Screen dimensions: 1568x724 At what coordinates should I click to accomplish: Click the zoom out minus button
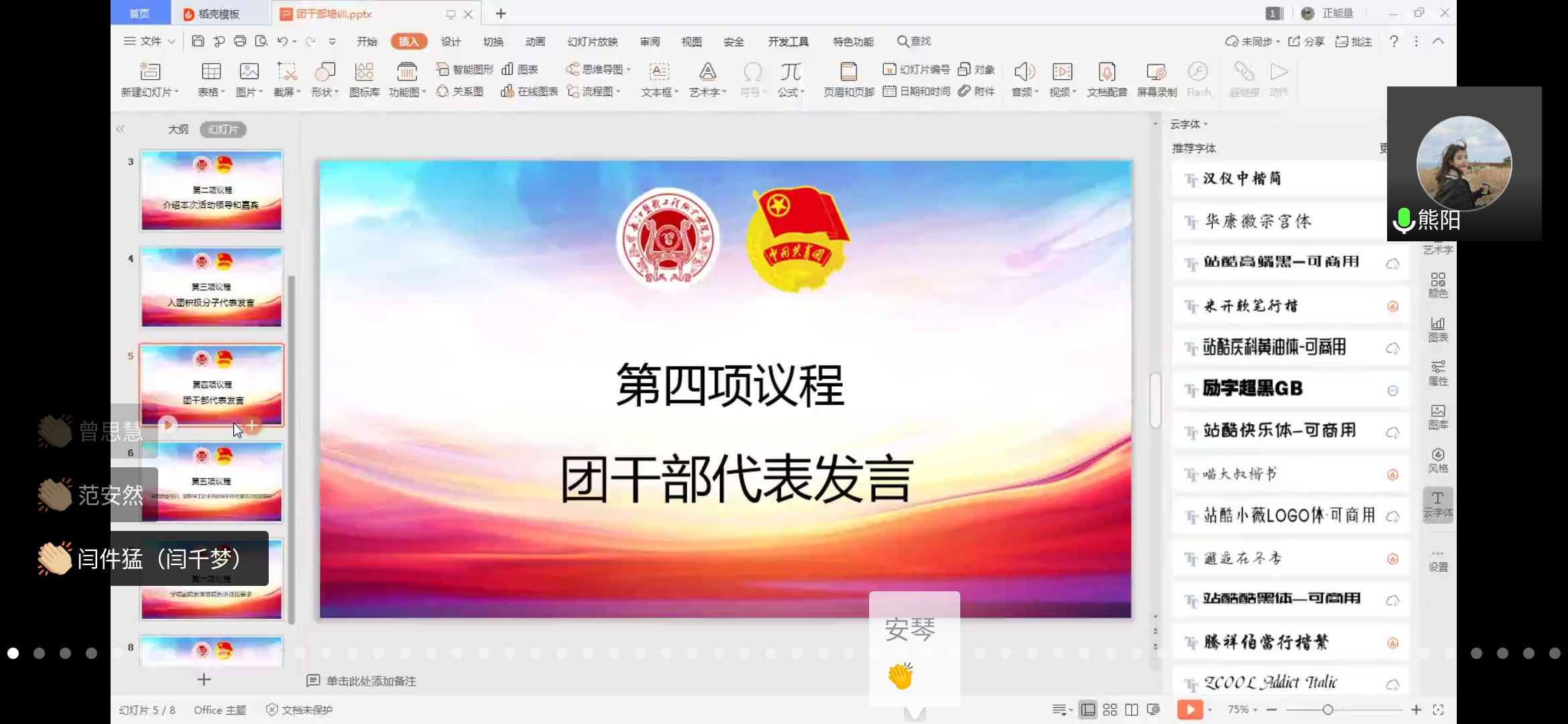(1271, 709)
